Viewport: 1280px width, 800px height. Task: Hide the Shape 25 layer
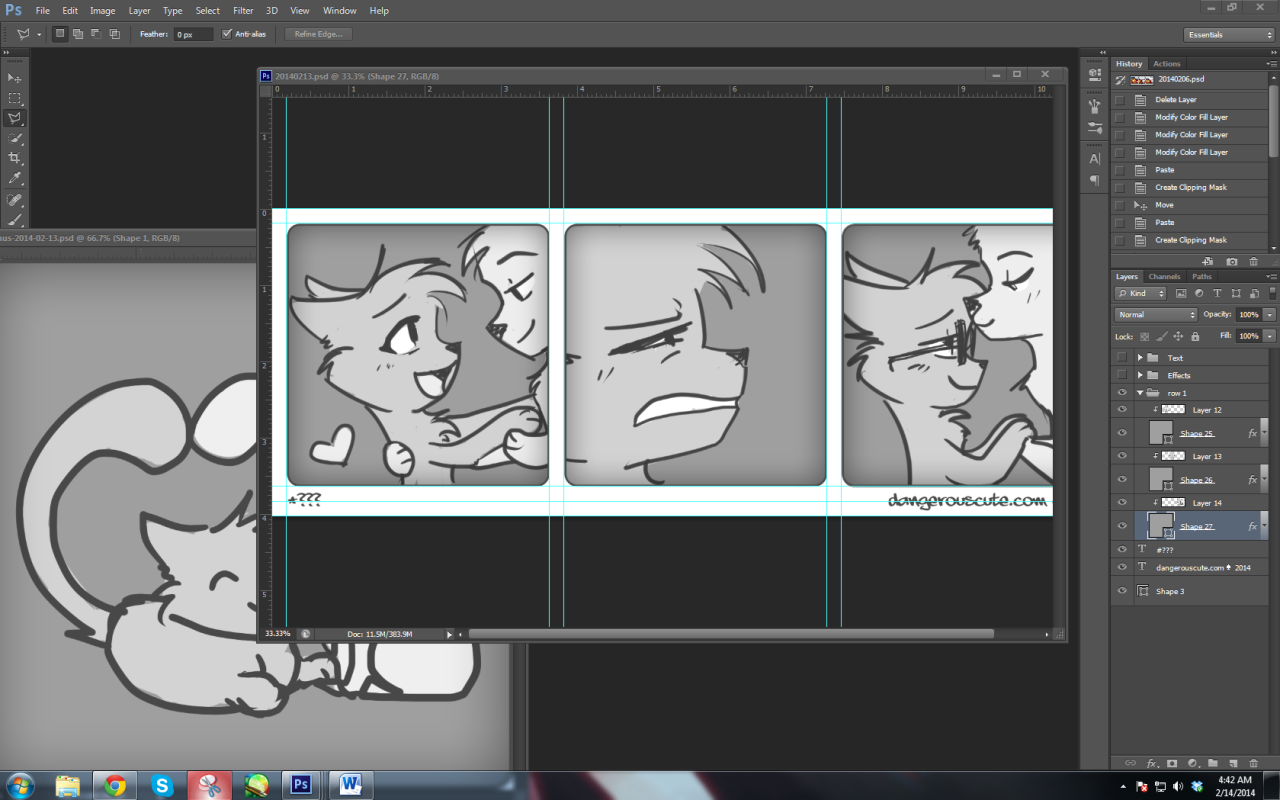coord(1122,433)
